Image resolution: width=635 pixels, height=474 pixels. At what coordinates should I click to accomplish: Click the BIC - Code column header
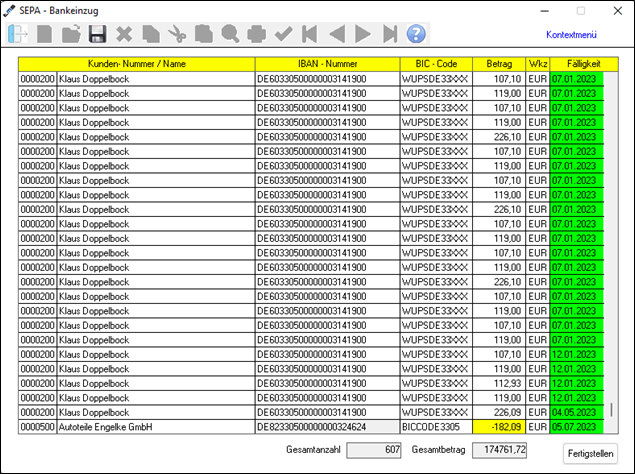(436, 64)
